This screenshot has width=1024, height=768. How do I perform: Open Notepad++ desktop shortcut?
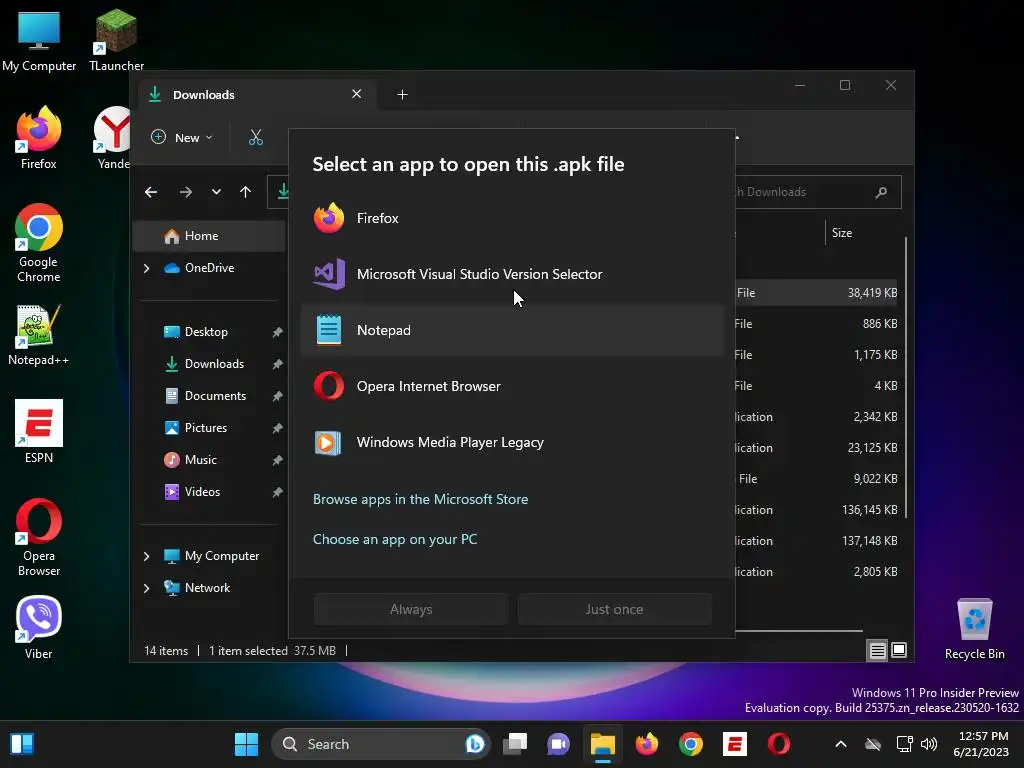pyautogui.click(x=38, y=334)
